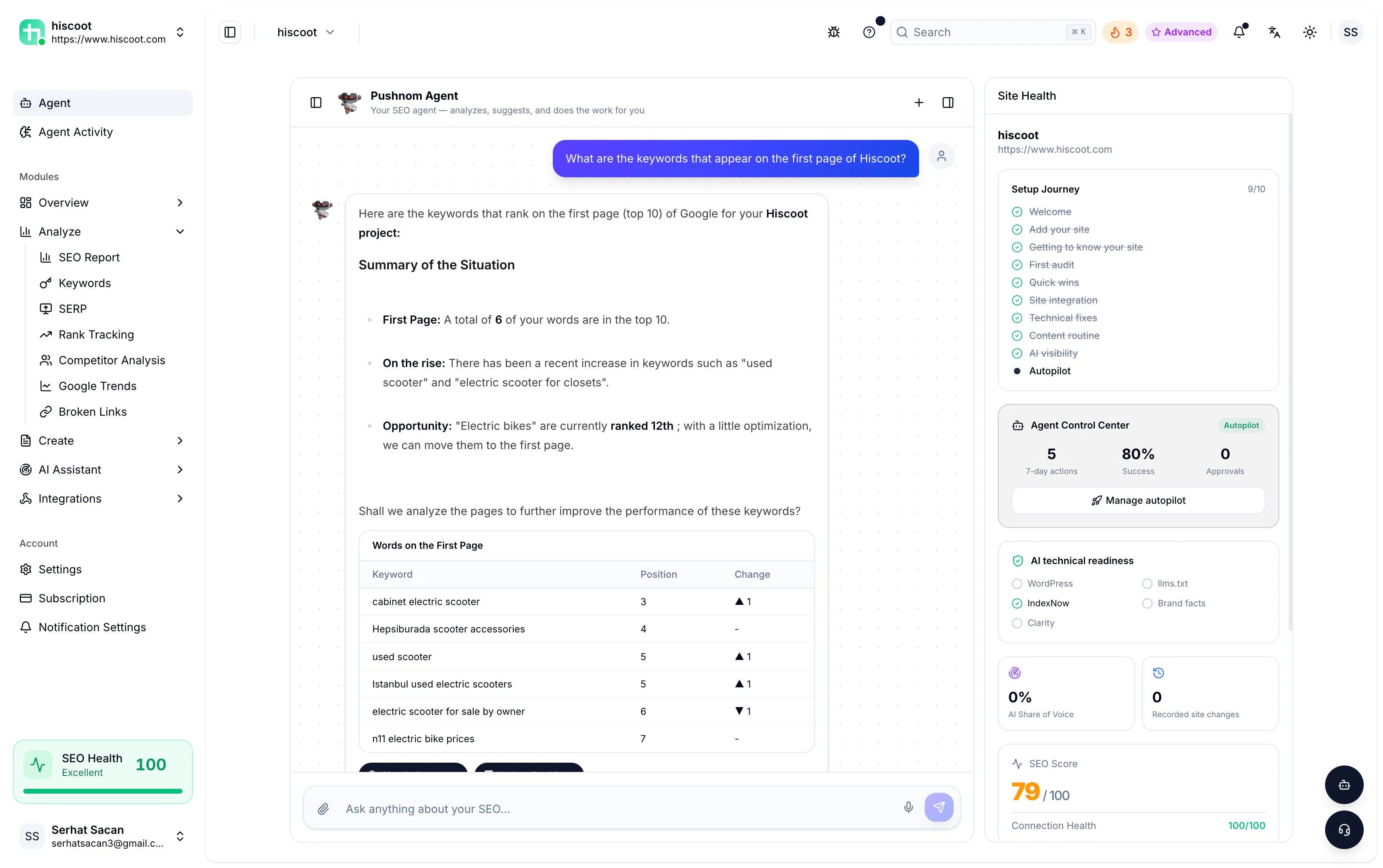Expand the Integrations module
The width and height of the screenshot is (1383, 868).
[x=103, y=498]
